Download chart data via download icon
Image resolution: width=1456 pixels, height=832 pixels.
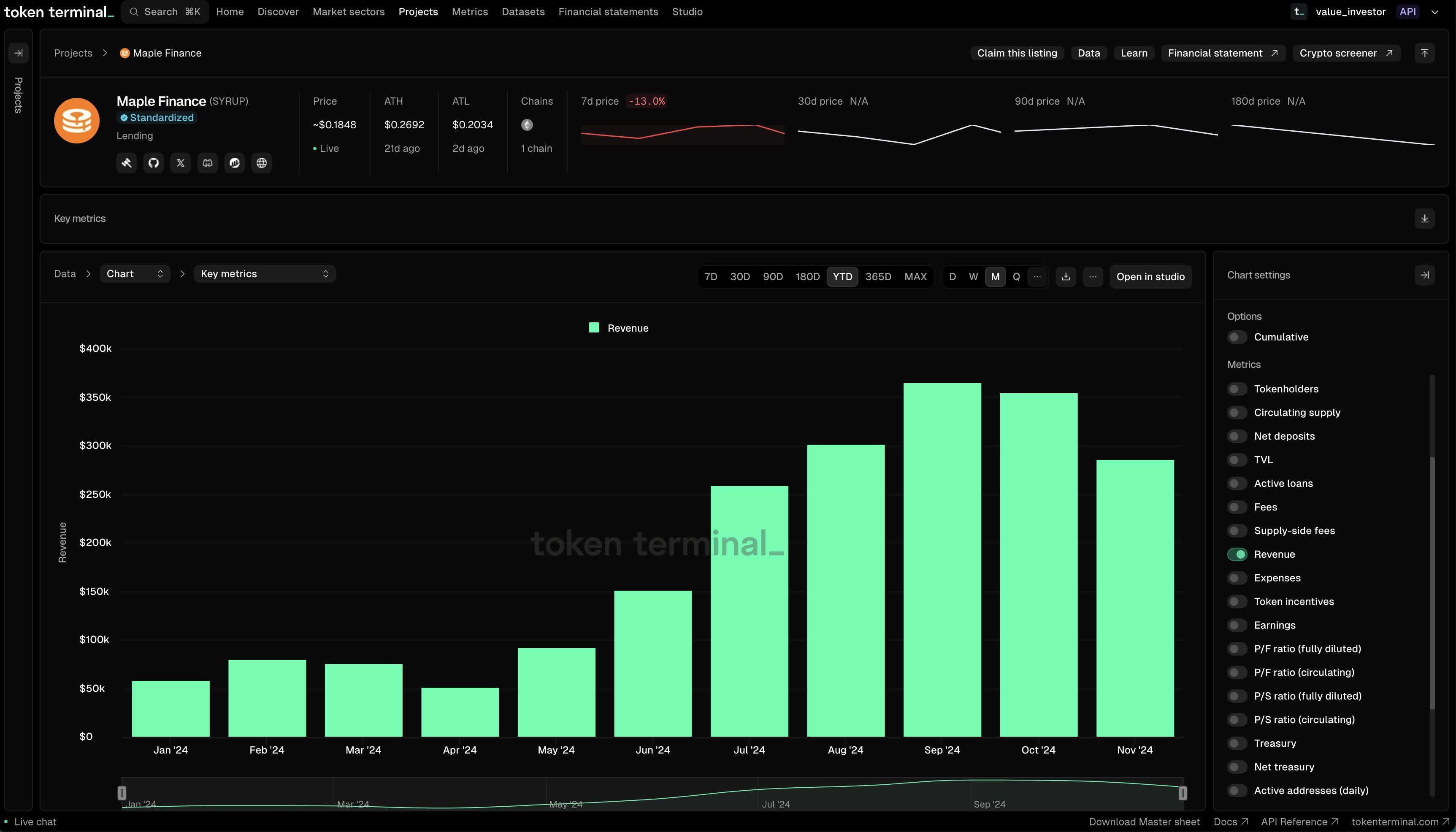coord(1066,277)
